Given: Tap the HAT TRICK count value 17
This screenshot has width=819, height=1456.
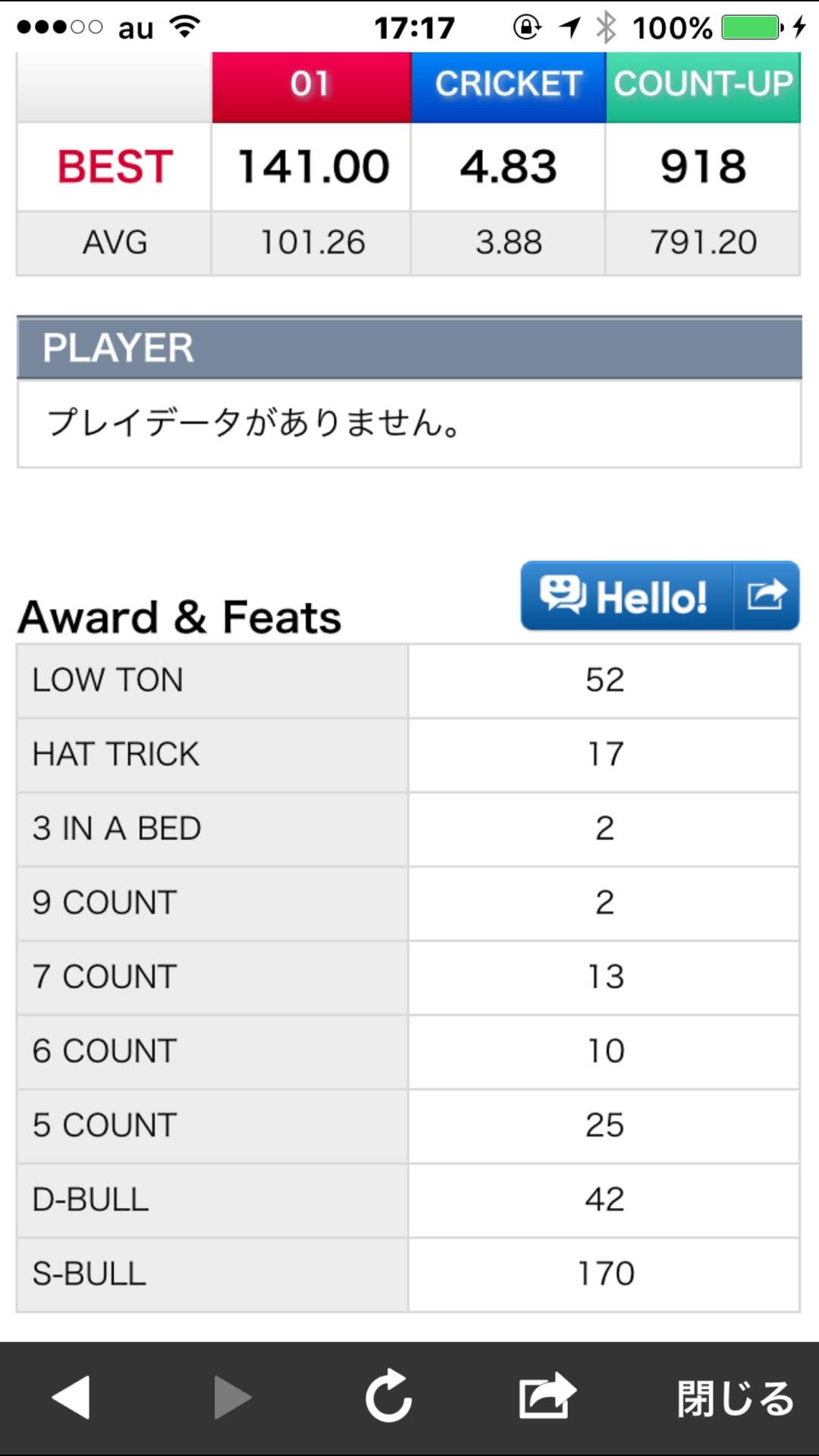Looking at the screenshot, I should point(604,755).
